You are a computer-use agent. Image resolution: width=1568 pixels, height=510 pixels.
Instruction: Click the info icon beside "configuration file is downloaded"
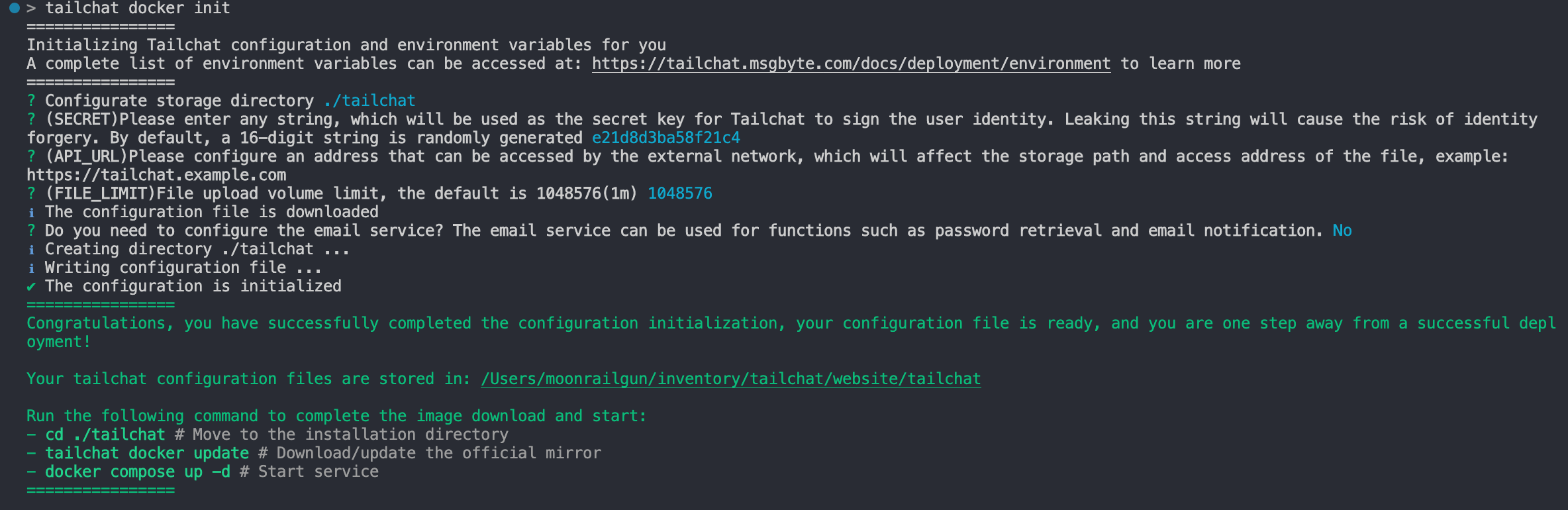click(x=31, y=213)
